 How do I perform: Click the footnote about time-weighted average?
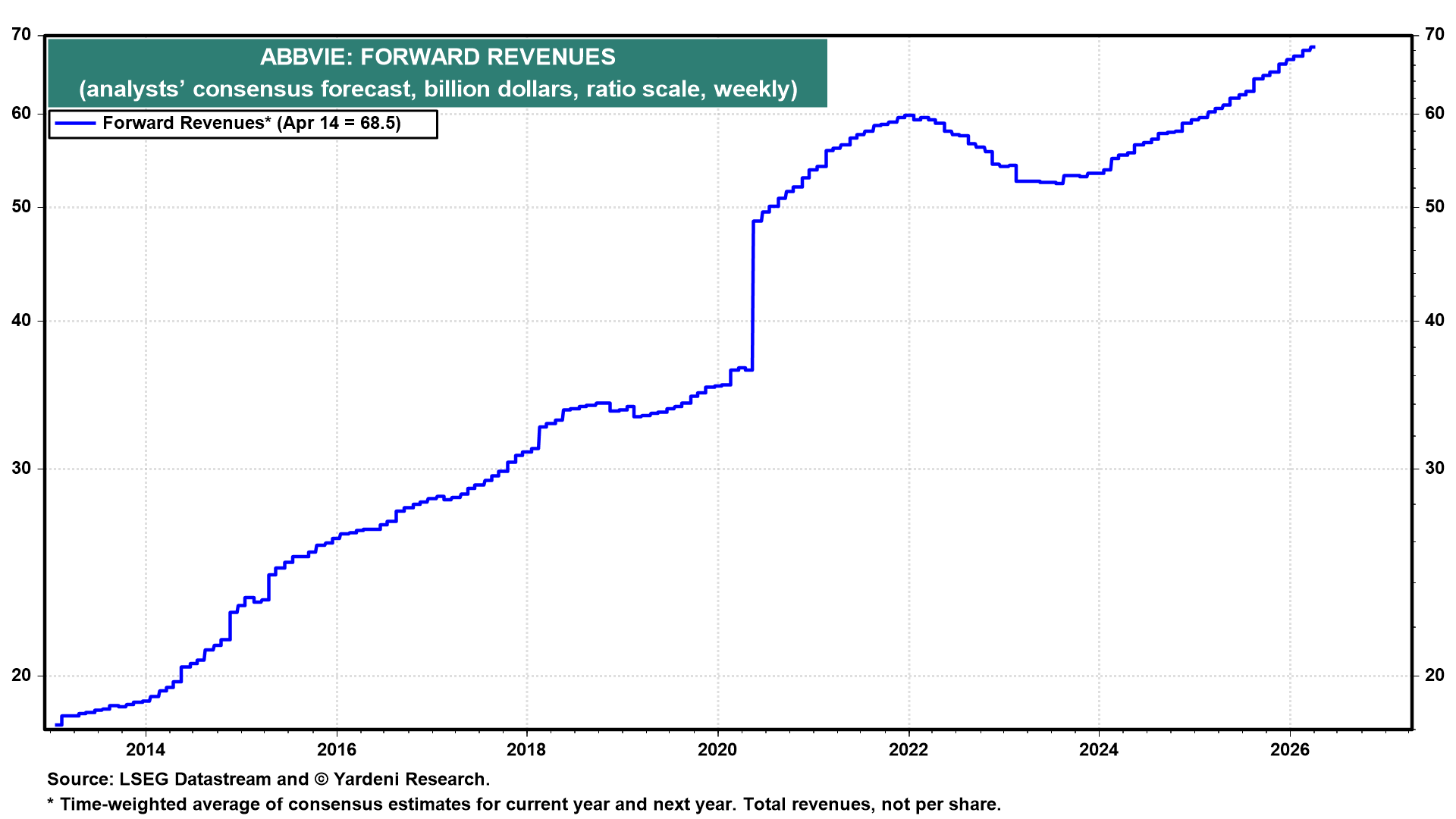[523, 805]
